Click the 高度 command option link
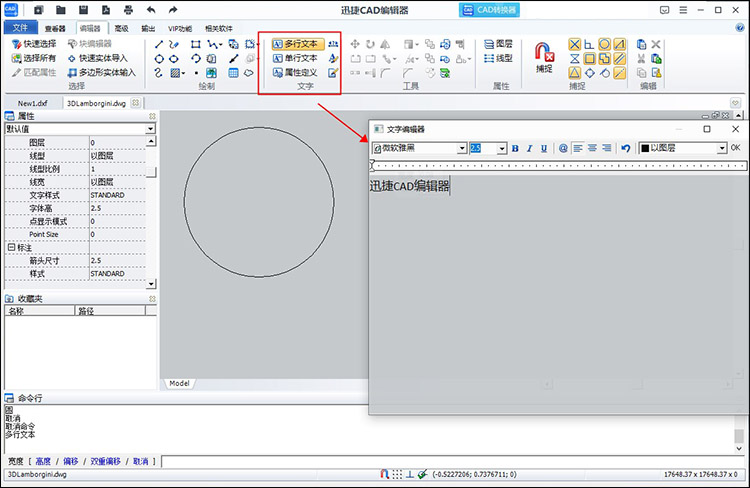Screen dimensions: 750x488 tap(43, 461)
